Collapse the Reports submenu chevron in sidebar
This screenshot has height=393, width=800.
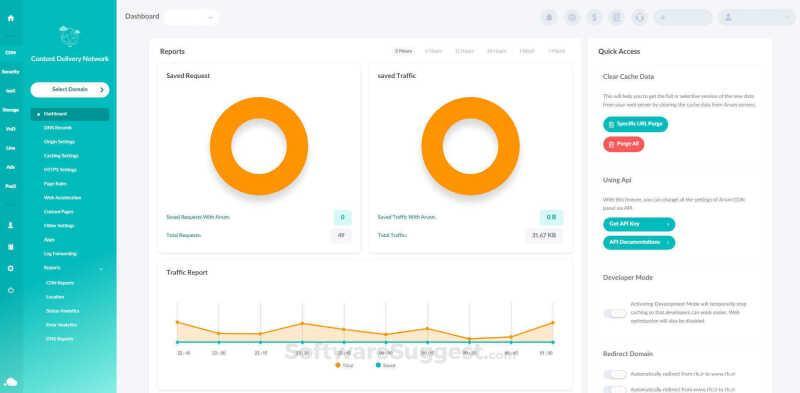(101, 268)
